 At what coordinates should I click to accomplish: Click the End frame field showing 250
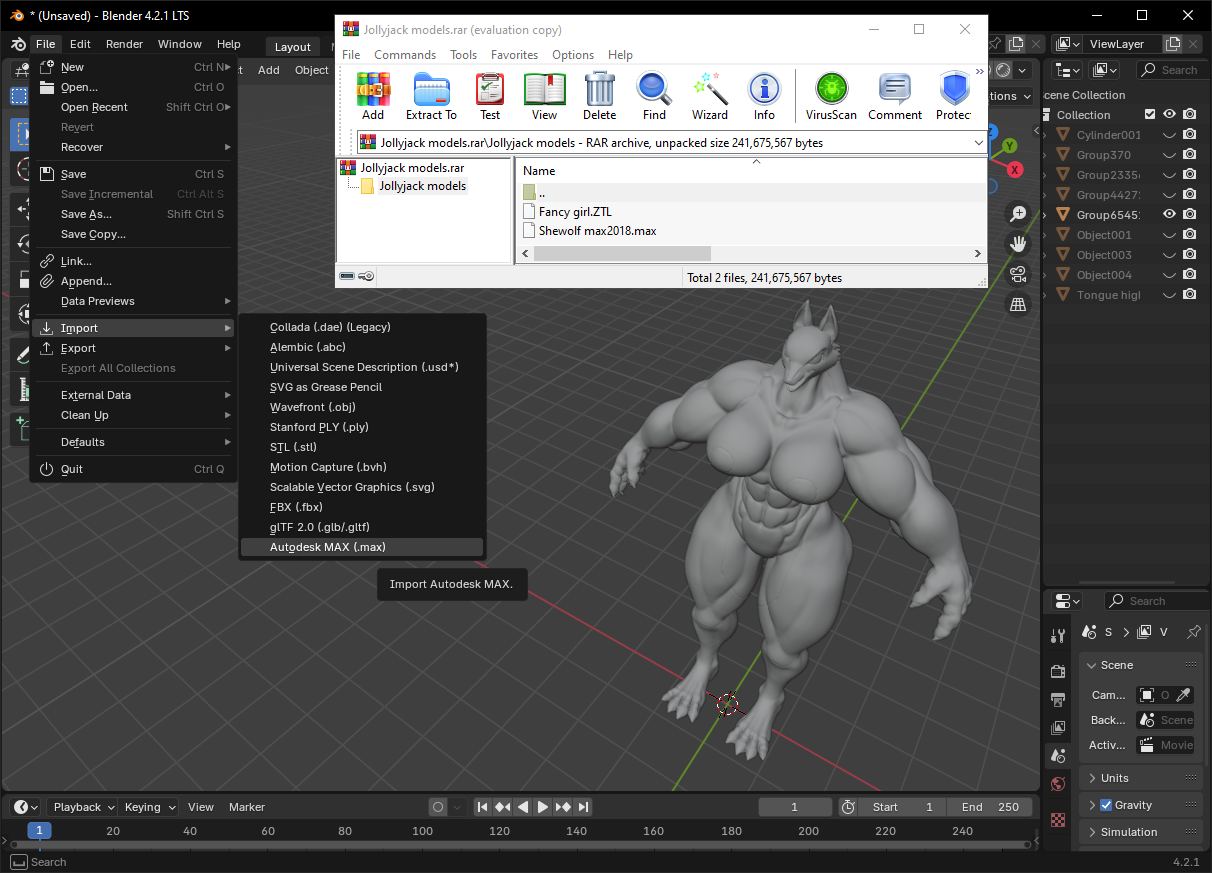coord(990,807)
